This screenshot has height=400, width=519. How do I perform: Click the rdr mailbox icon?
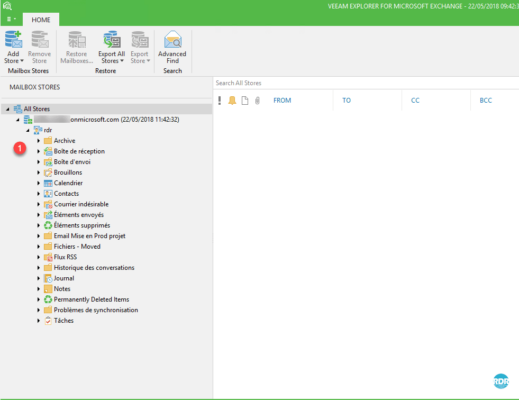[38, 130]
